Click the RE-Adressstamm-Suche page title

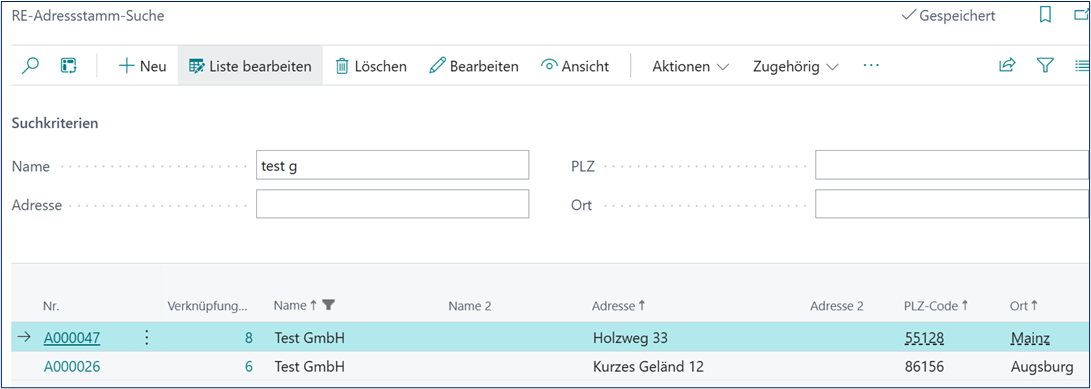pyautogui.click(x=88, y=15)
